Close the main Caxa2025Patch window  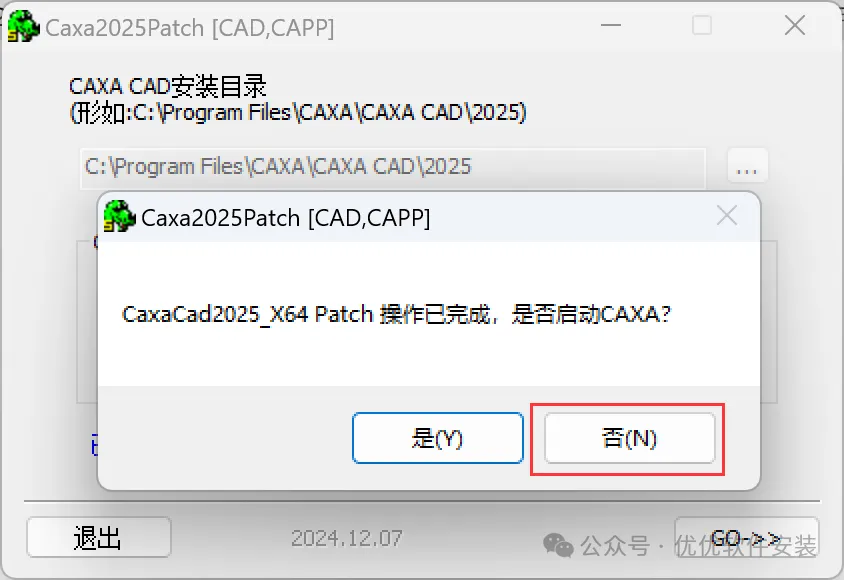click(795, 25)
